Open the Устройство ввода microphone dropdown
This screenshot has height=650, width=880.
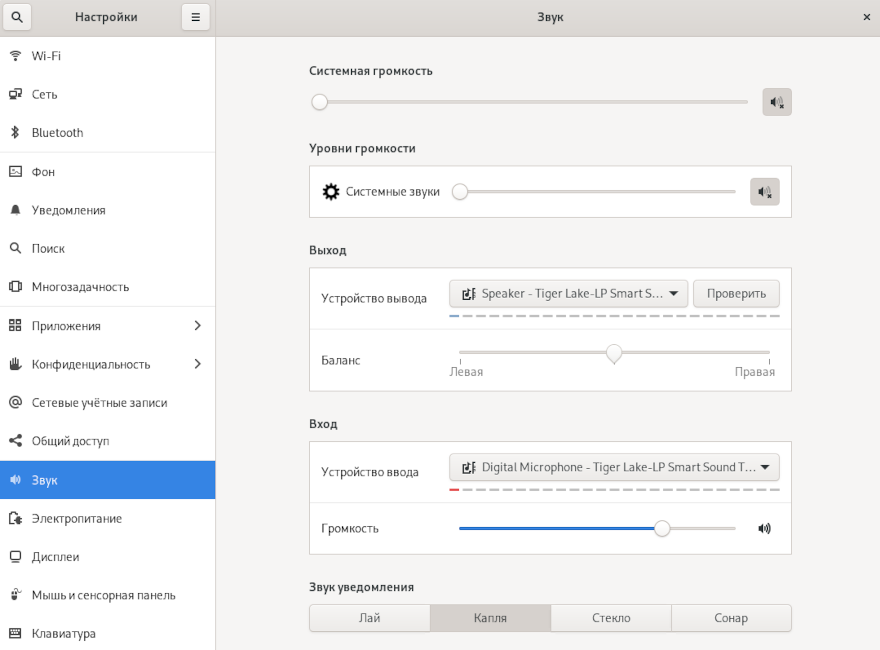pos(614,467)
